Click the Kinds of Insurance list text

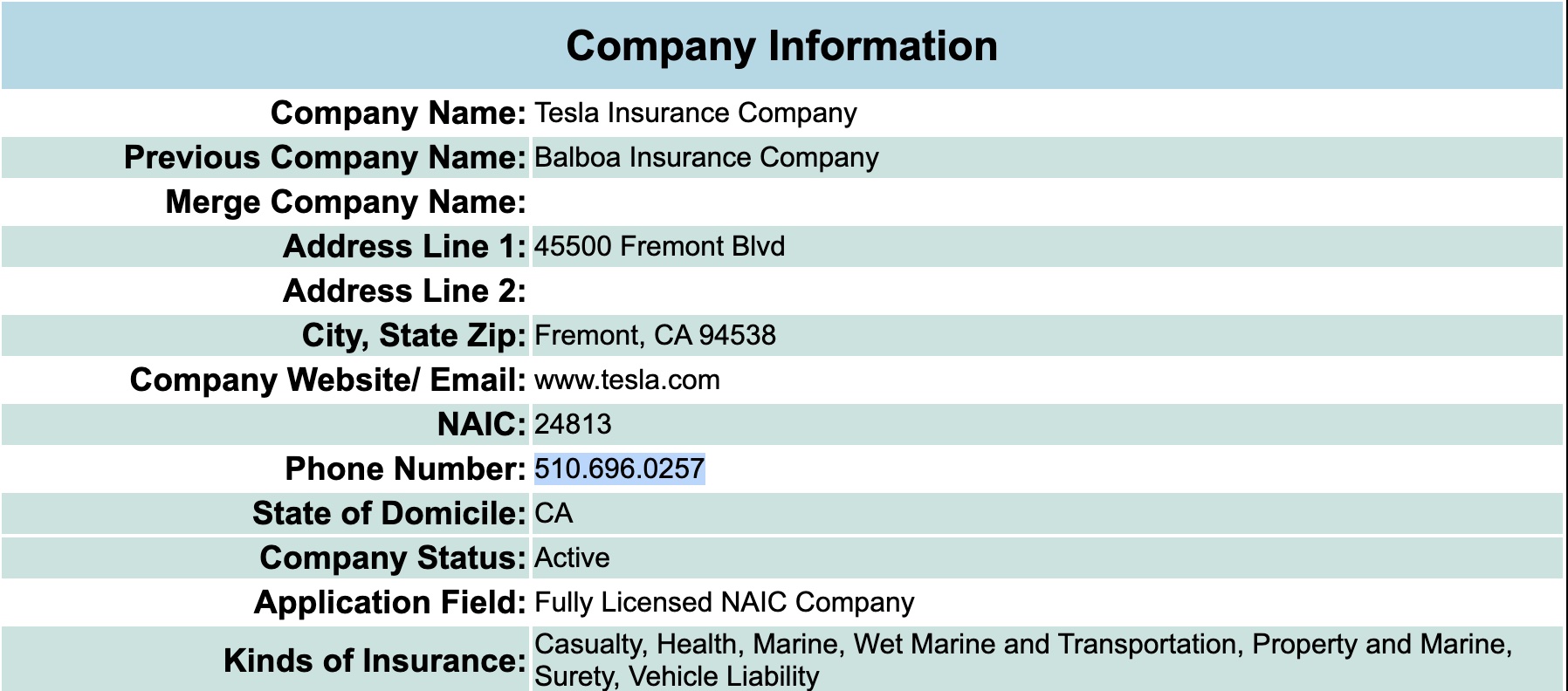tap(1023, 660)
